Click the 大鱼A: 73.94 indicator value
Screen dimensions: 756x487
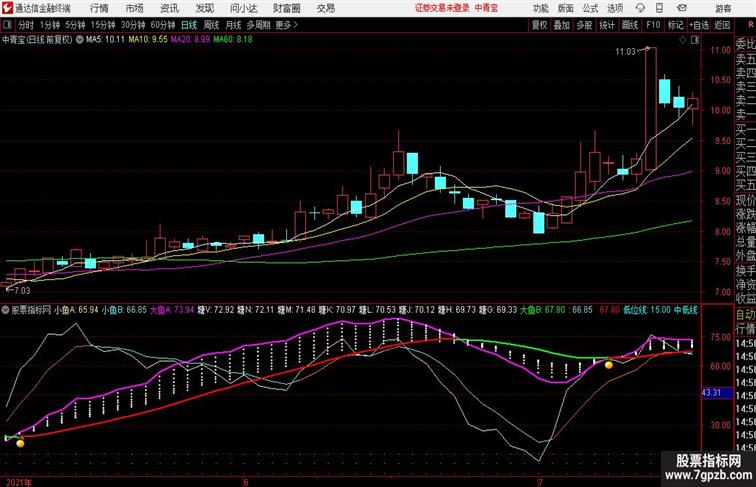(172, 310)
